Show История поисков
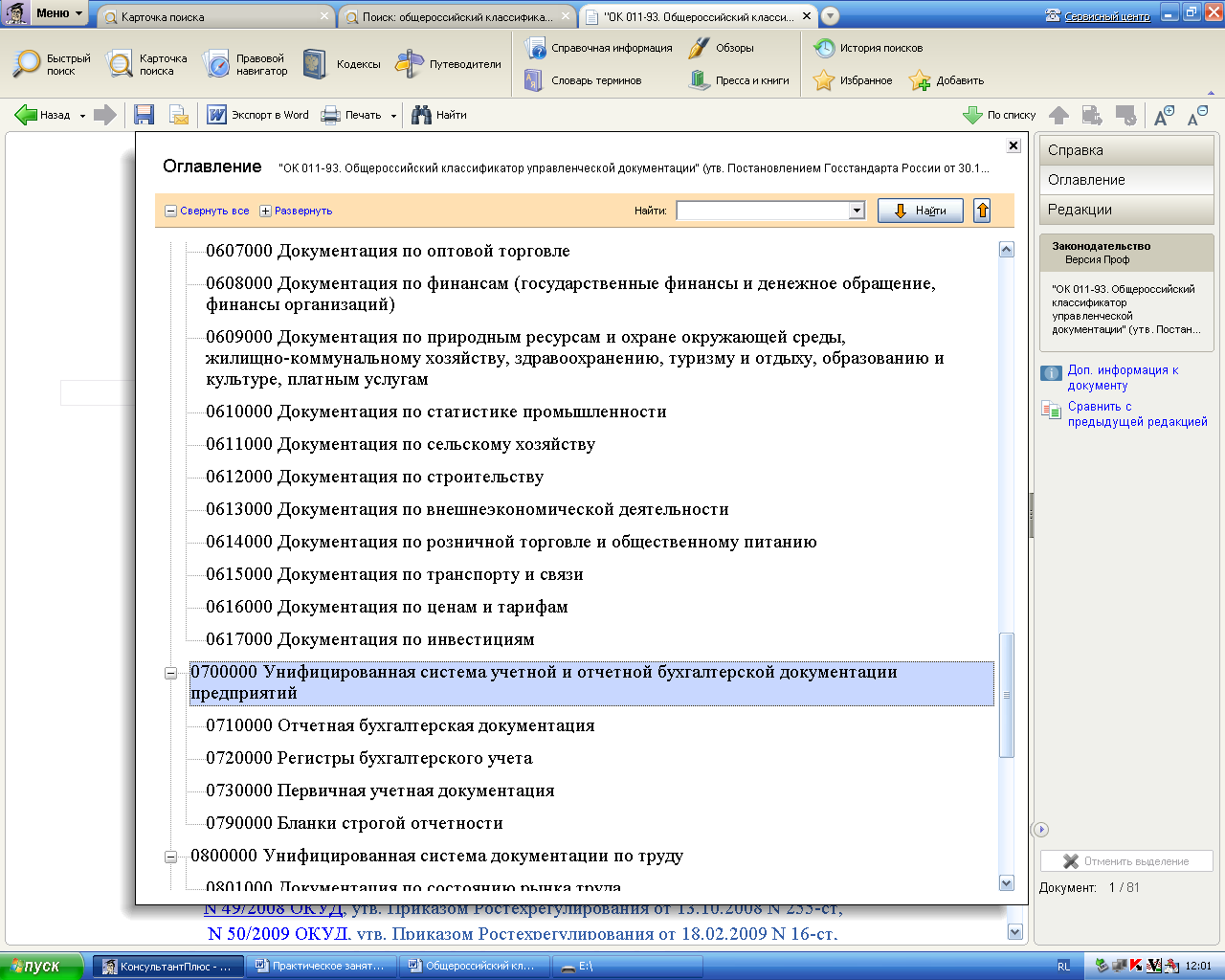1225x980 pixels. coord(868,48)
